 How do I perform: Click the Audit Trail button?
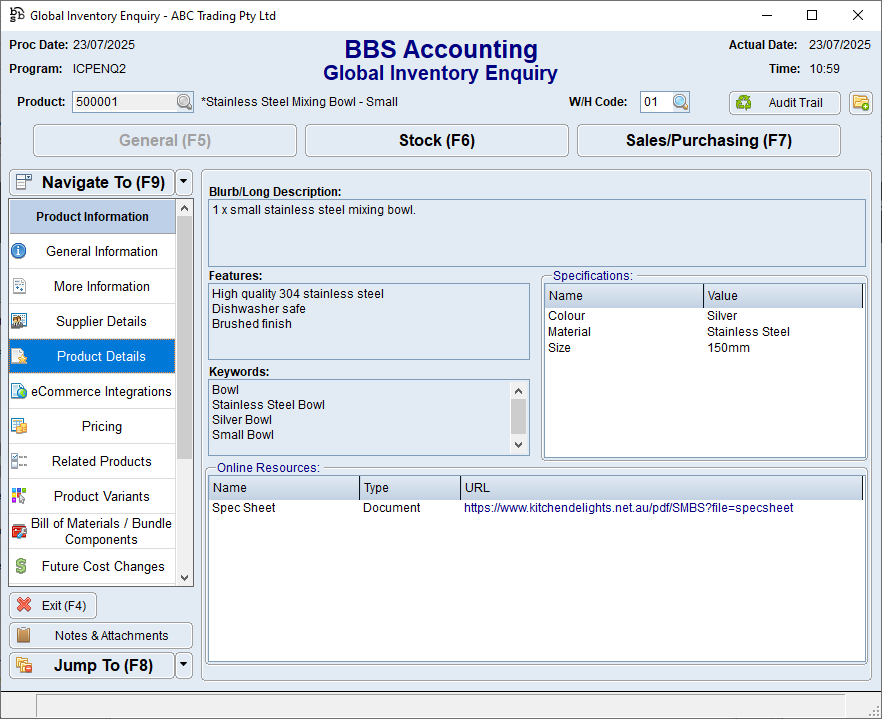(x=784, y=103)
